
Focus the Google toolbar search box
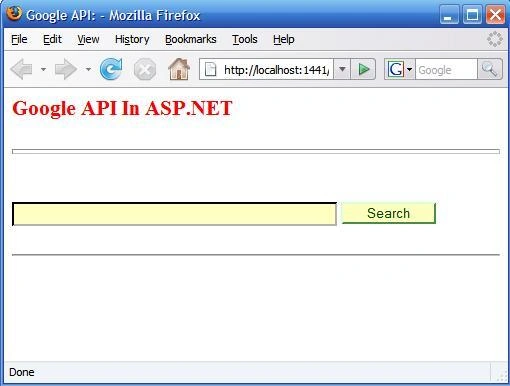[x=446, y=70]
